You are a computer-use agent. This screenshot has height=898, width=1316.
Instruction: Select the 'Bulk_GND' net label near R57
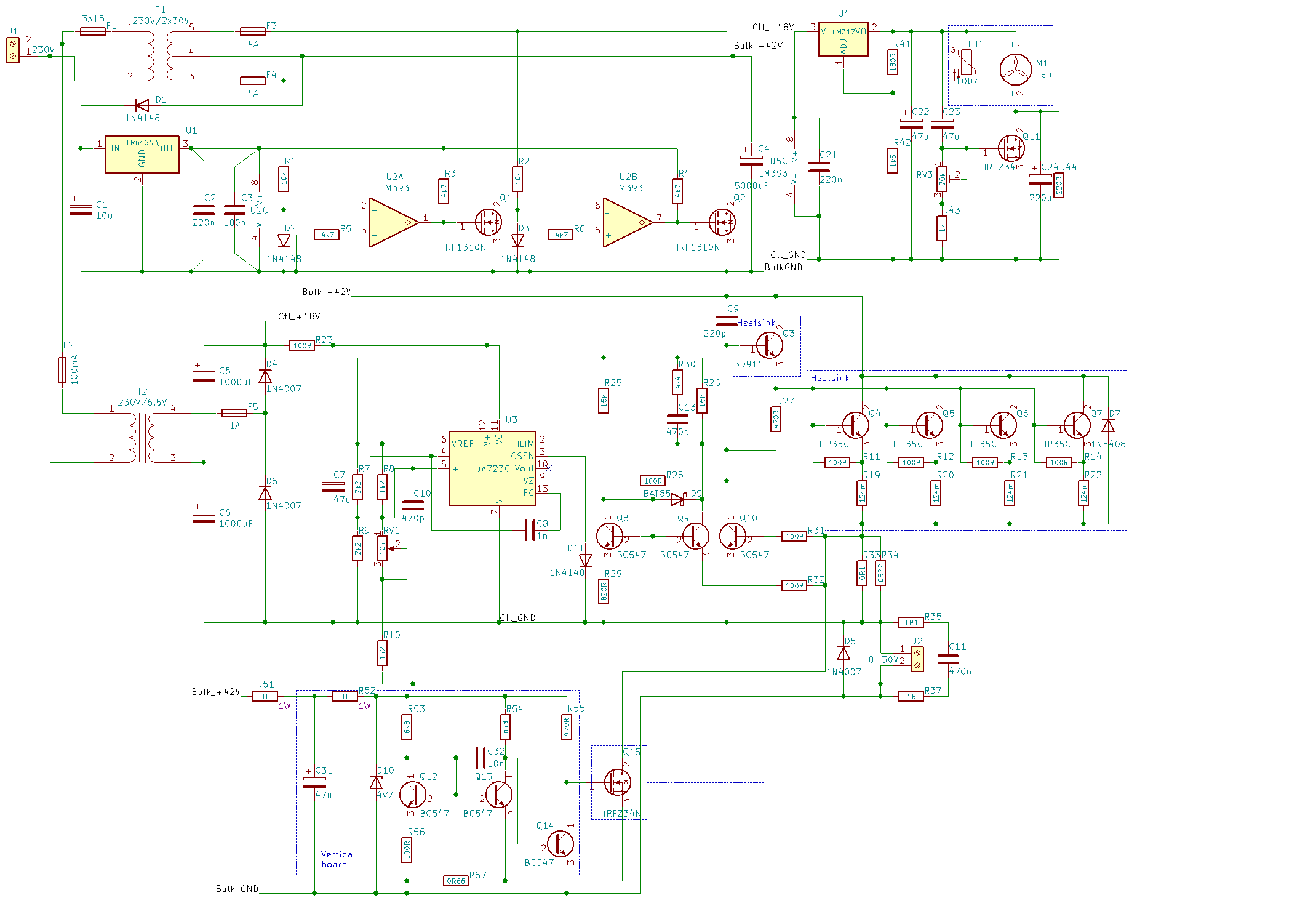(x=237, y=889)
